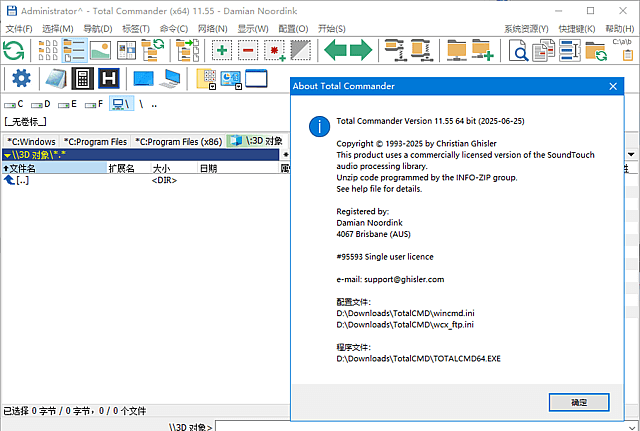Image resolution: width=640 pixels, height=431 pixels.
Task: Open the 配置(O) menu
Action: point(293,29)
